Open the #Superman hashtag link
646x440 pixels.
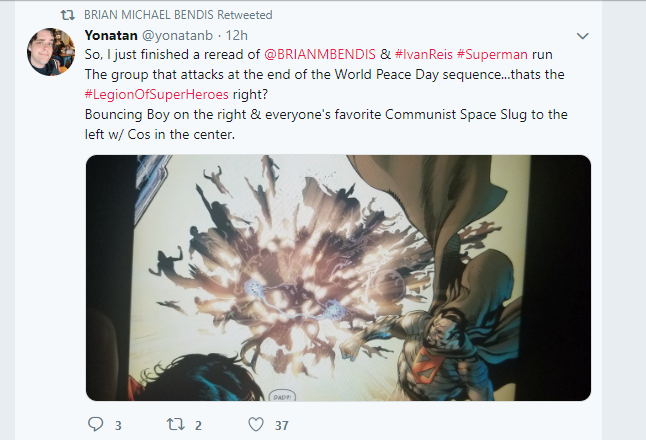492,54
